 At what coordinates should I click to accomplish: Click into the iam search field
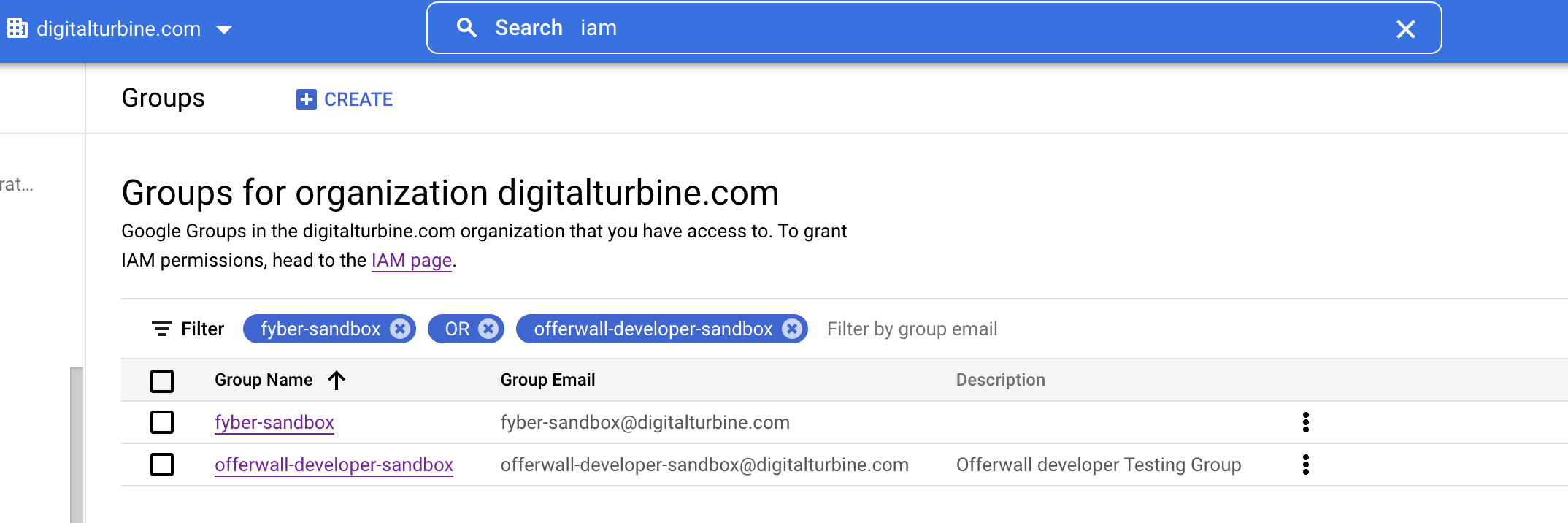click(x=949, y=28)
